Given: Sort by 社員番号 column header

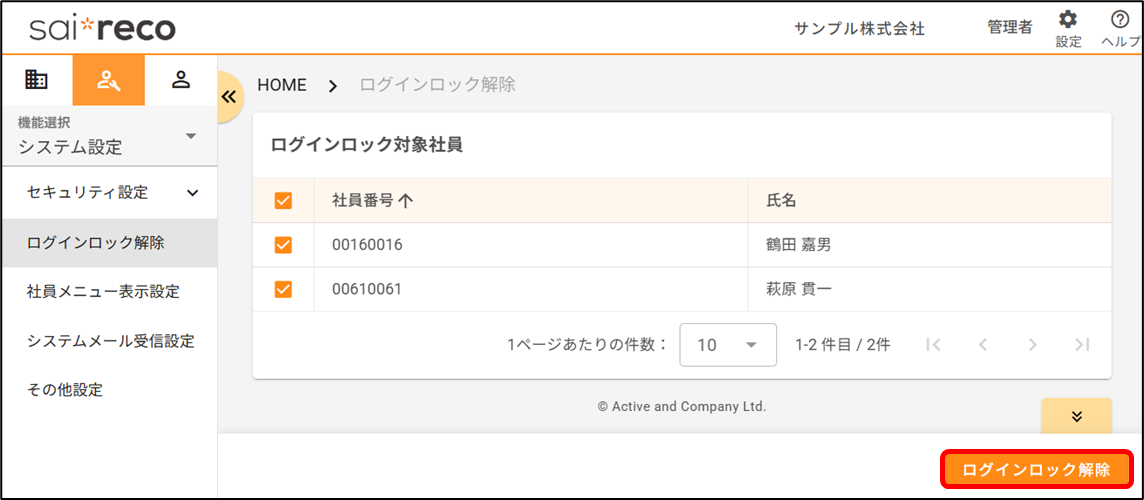Looking at the screenshot, I should tap(372, 201).
